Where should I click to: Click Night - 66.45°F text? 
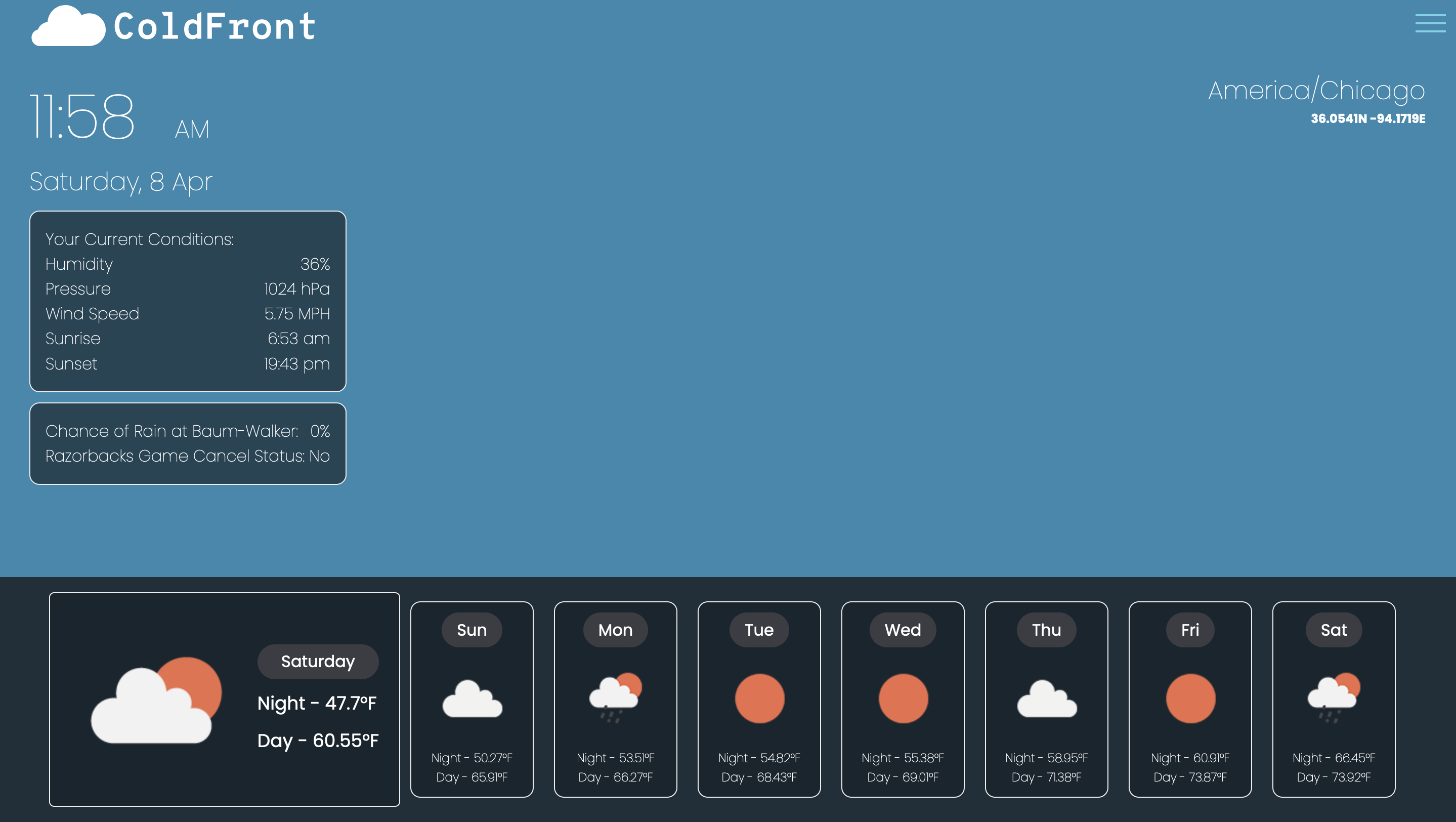[1334, 758]
